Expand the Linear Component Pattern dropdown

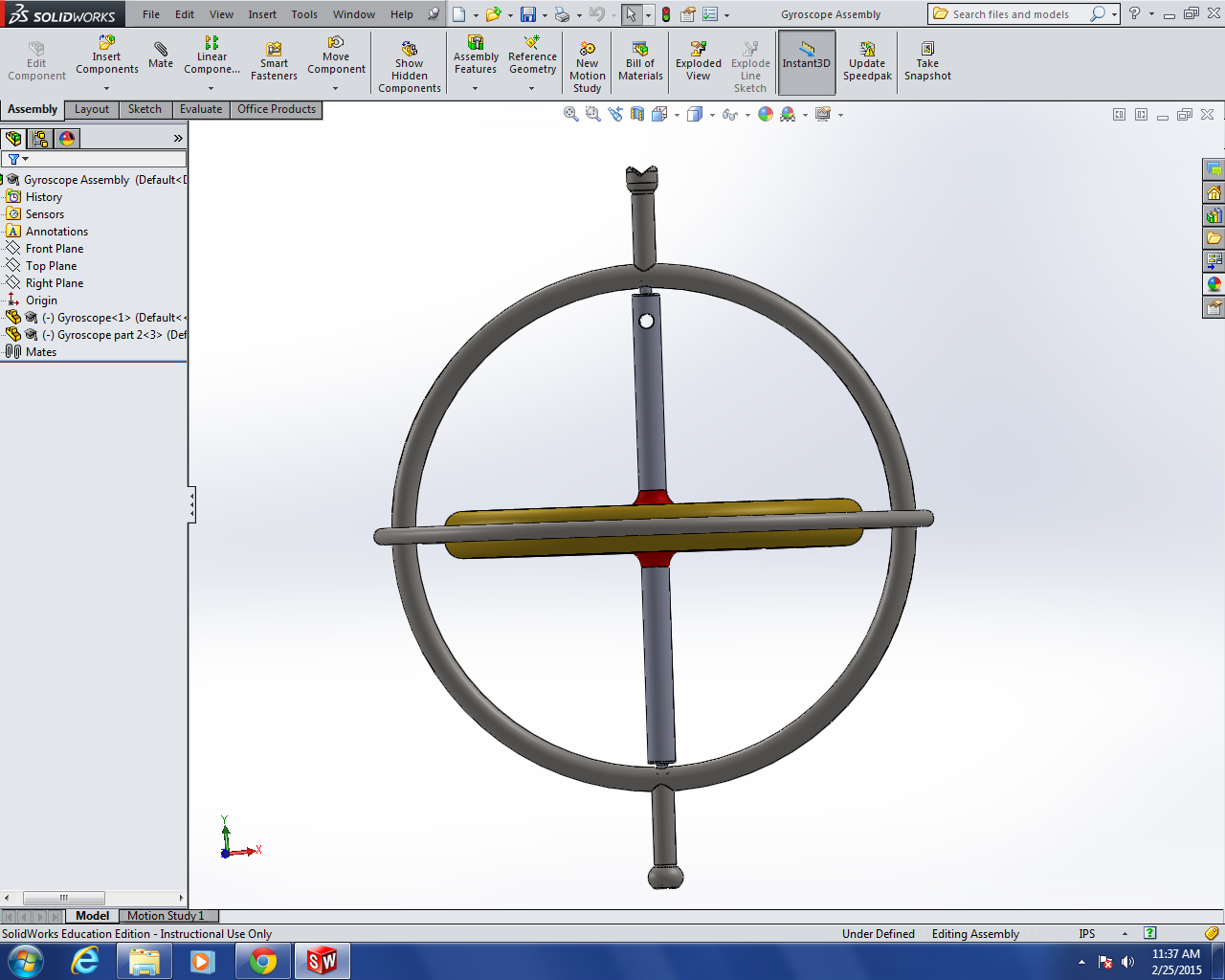[212, 89]
